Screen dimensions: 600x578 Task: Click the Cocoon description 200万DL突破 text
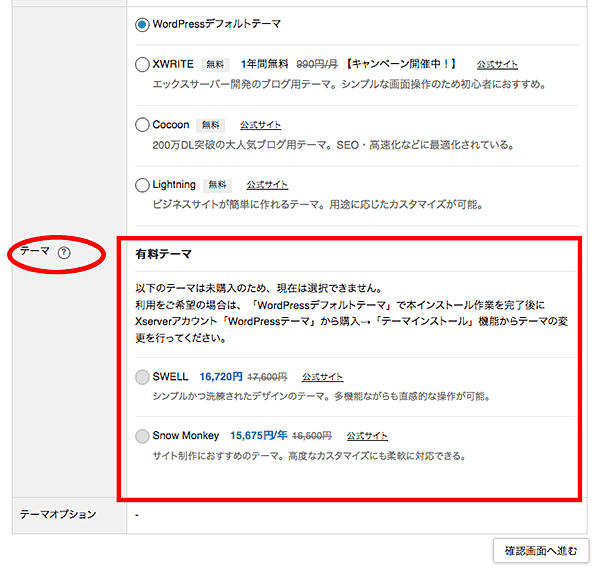coord(333,145)
